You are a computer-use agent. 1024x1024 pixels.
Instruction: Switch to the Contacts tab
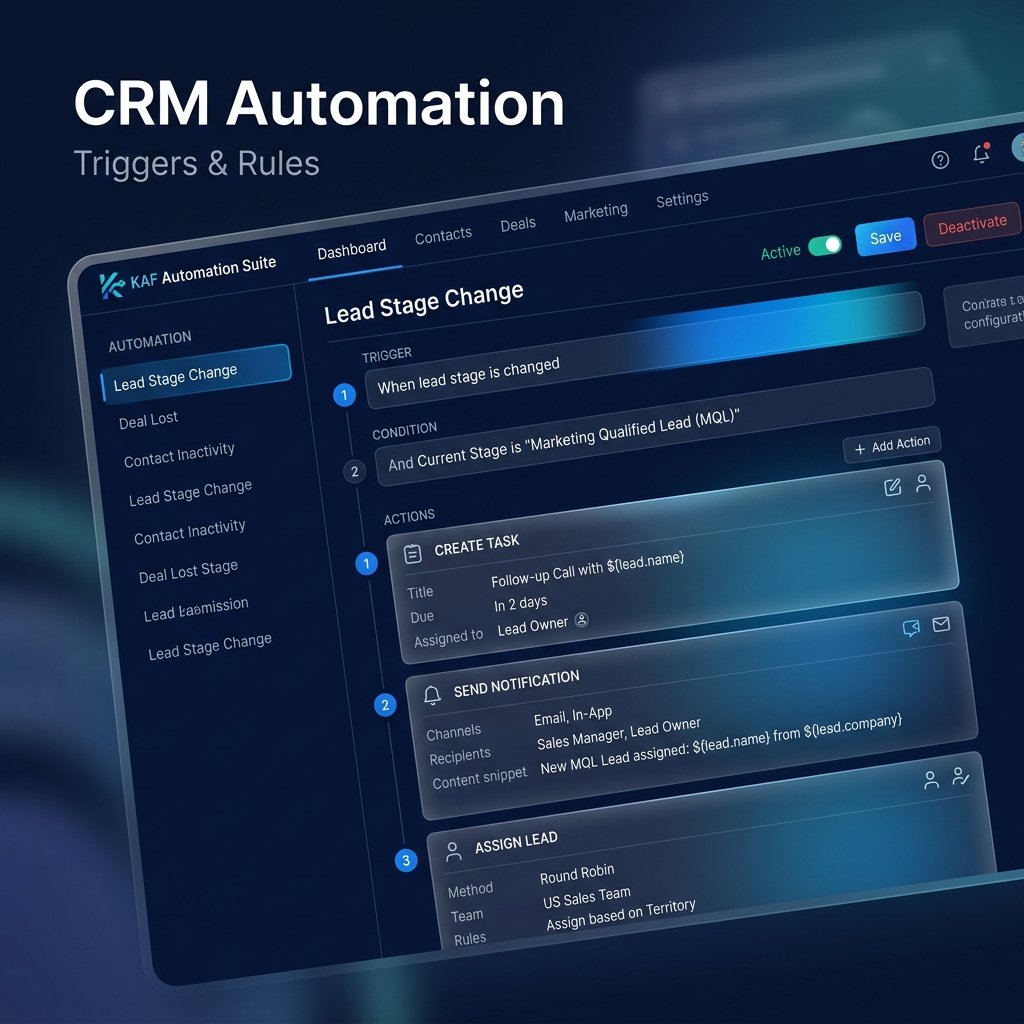tap(443, 236)
